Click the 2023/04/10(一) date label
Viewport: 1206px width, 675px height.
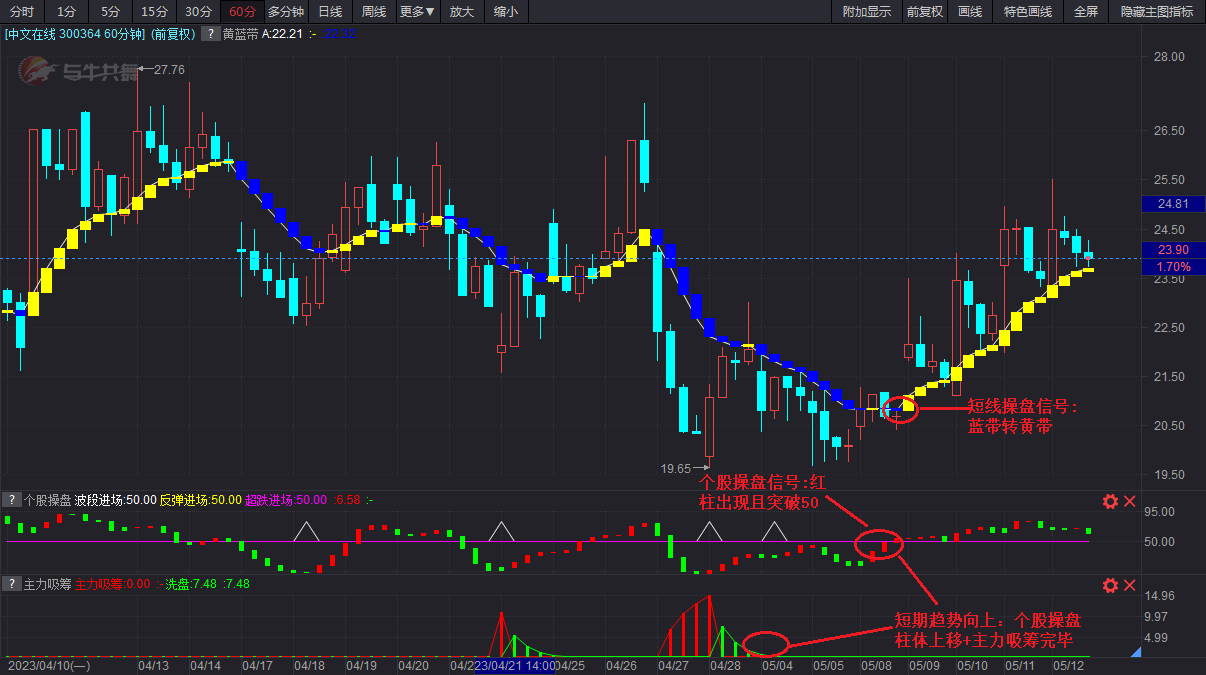(48, 665)
